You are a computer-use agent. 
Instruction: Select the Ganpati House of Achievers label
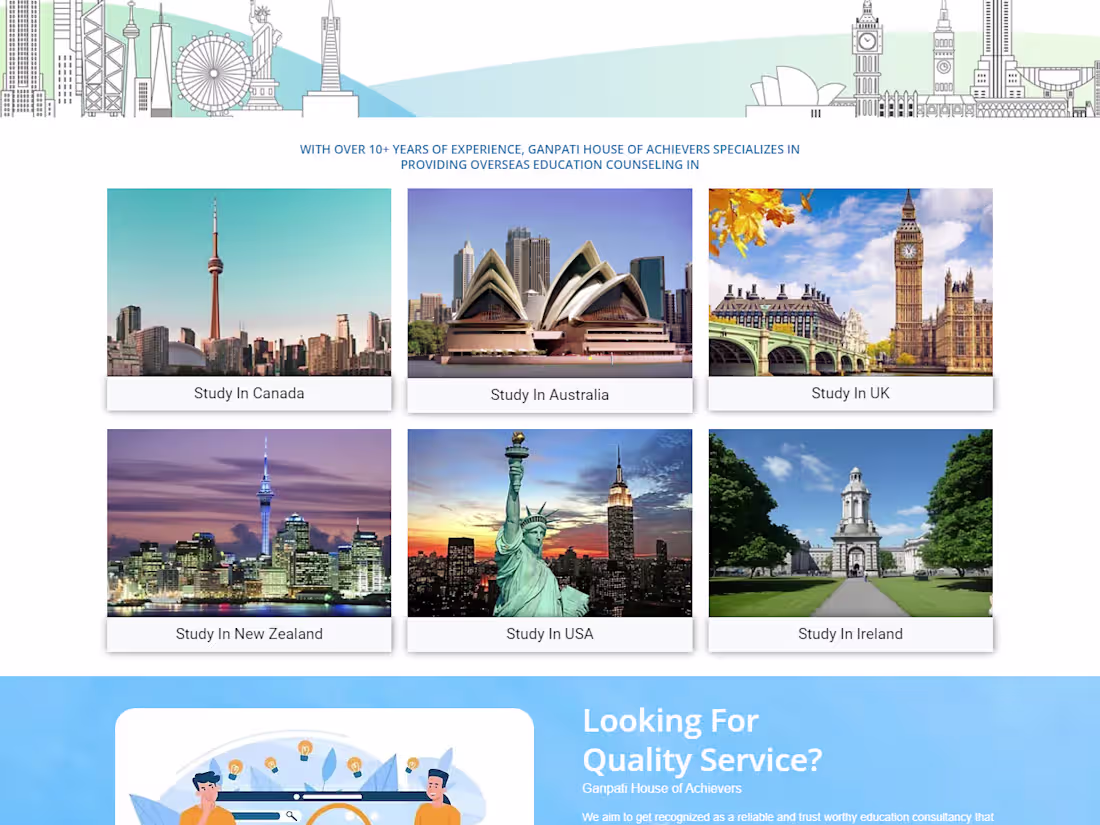pyautogui.click(x=662, y=788)
